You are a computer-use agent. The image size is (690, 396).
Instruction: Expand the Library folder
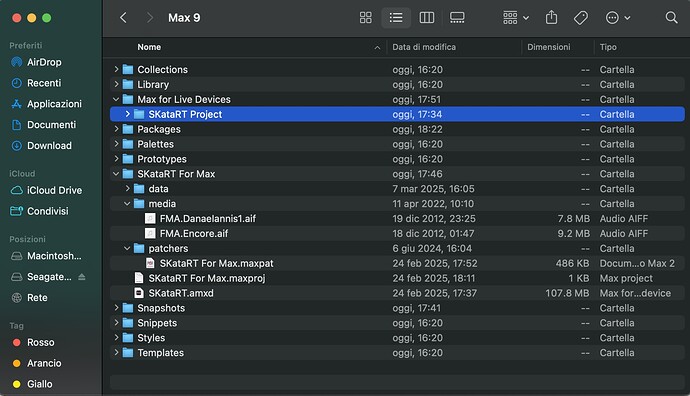point(116,84)
